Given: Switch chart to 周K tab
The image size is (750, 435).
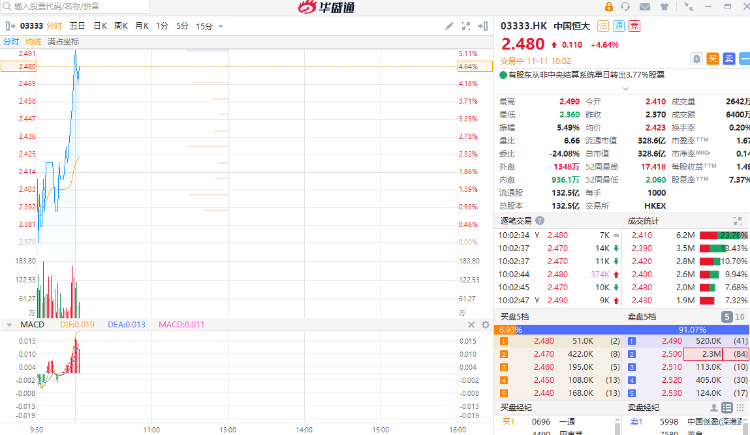Looking at the screenshot, I should 121,26.
